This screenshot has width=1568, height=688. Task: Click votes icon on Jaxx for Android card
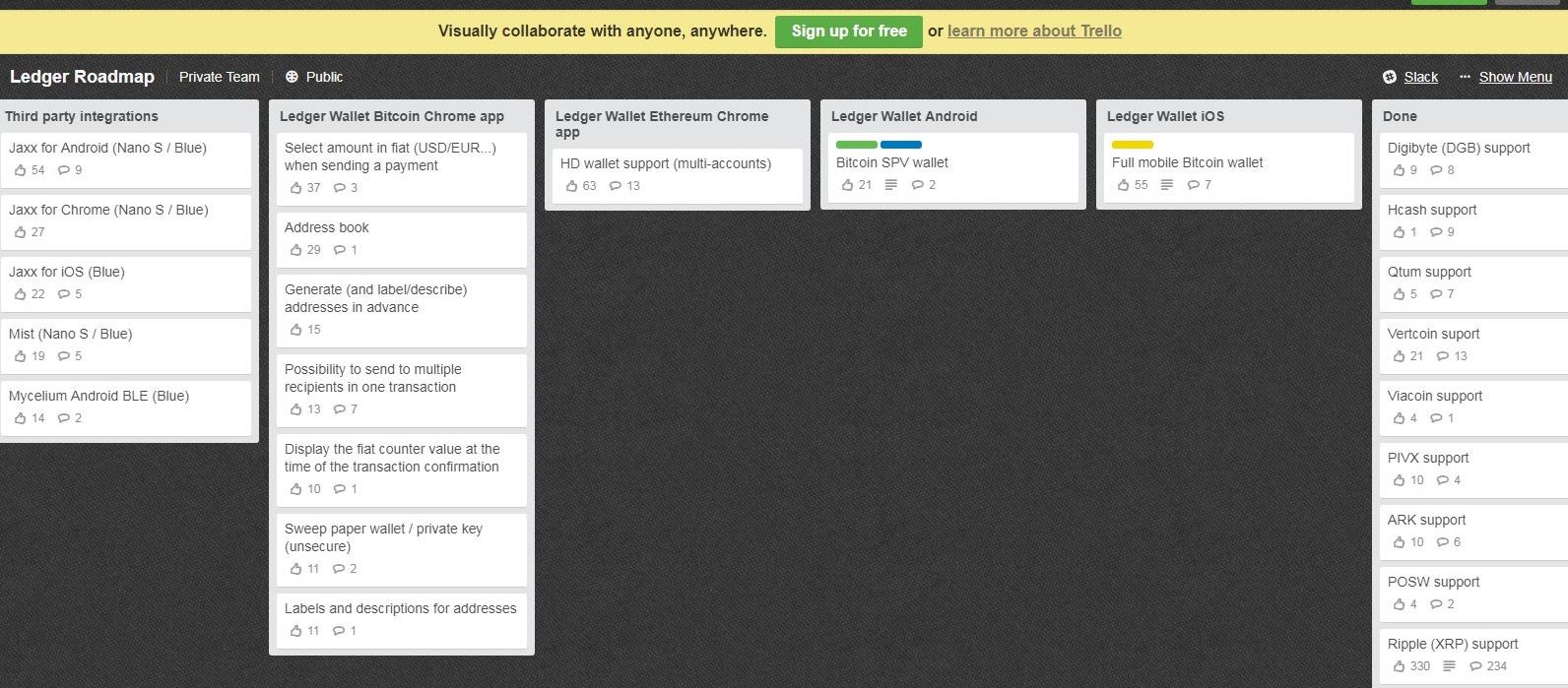(21, 170)
